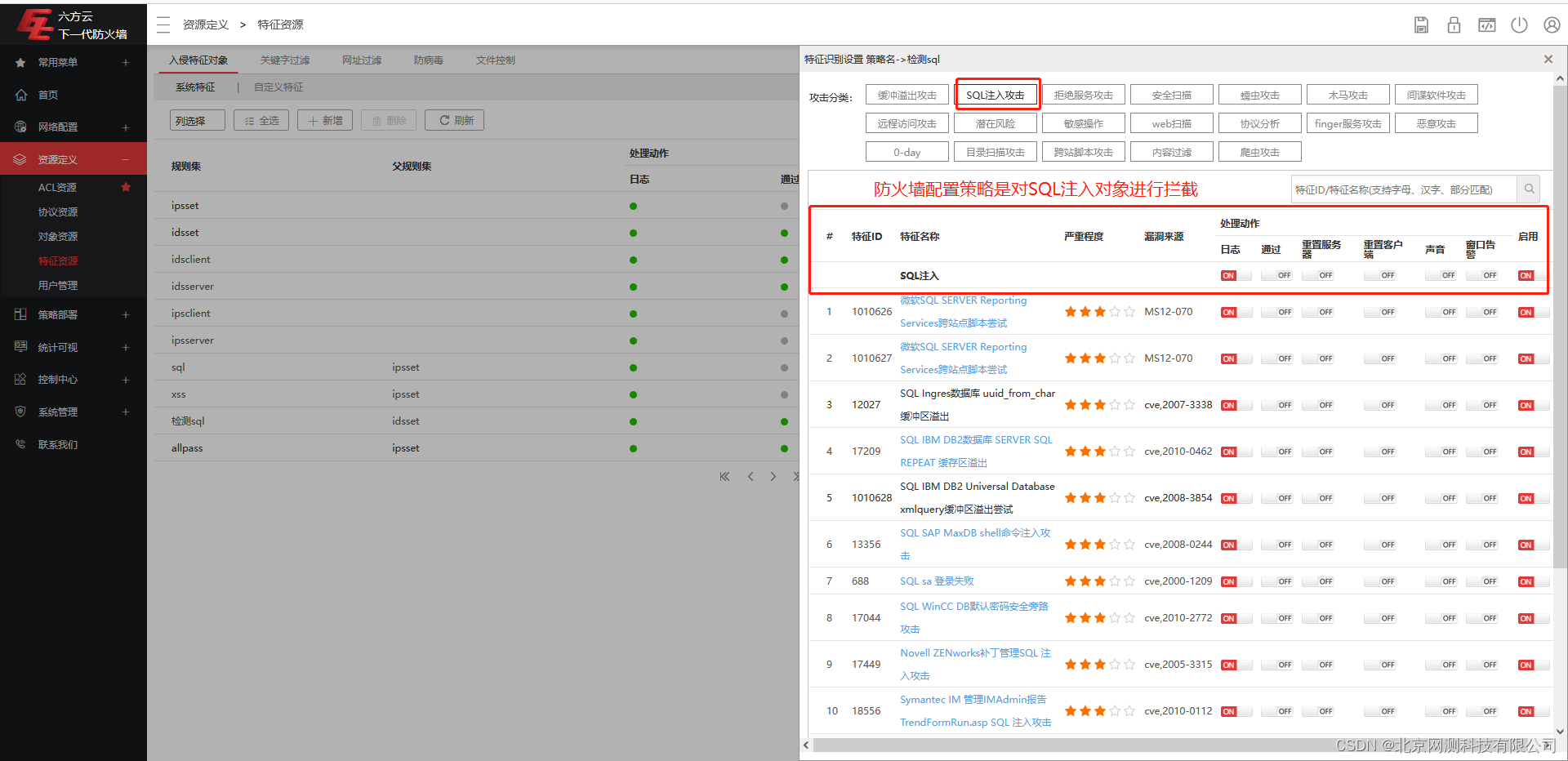
Task: Collapse 资源定义 minus sign
Action: pyautogui.click(x=126, y=159)
